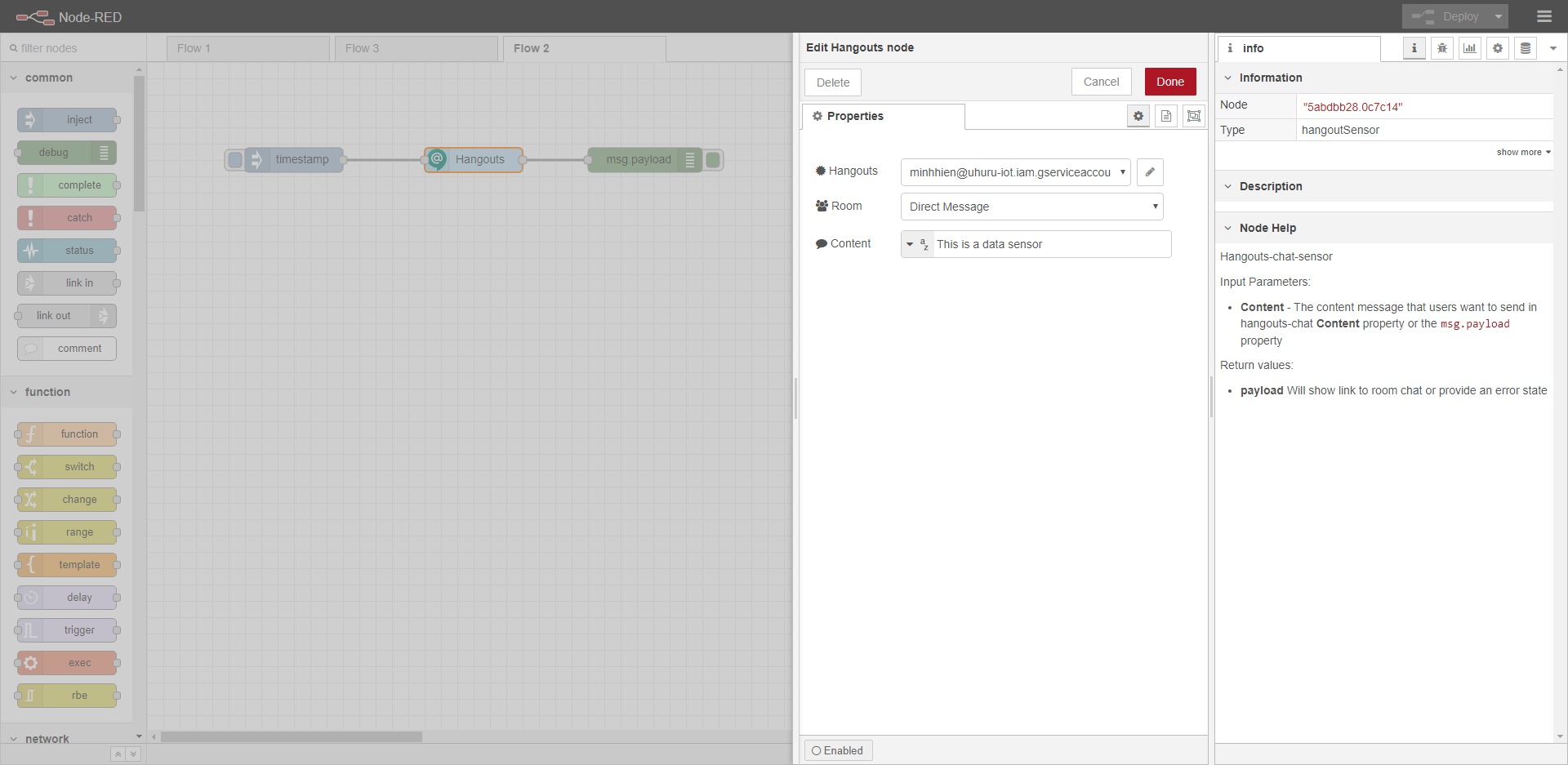The image size is (1568, 765).
Task: Open the Room Direct Message dropdown
Action: [x=1032, y=207]
